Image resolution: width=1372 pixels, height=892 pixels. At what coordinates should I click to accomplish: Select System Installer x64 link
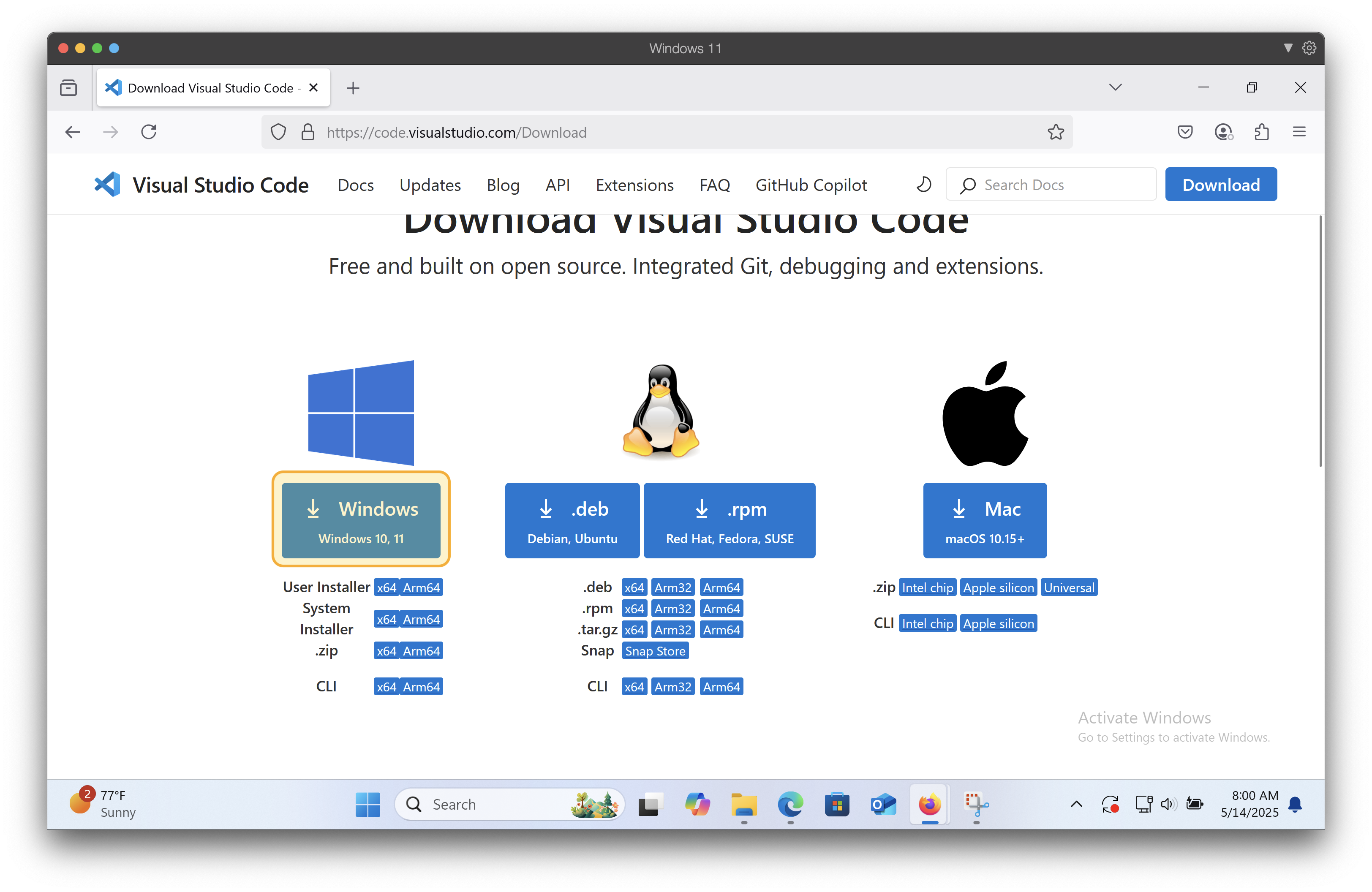tap(386, 619)
